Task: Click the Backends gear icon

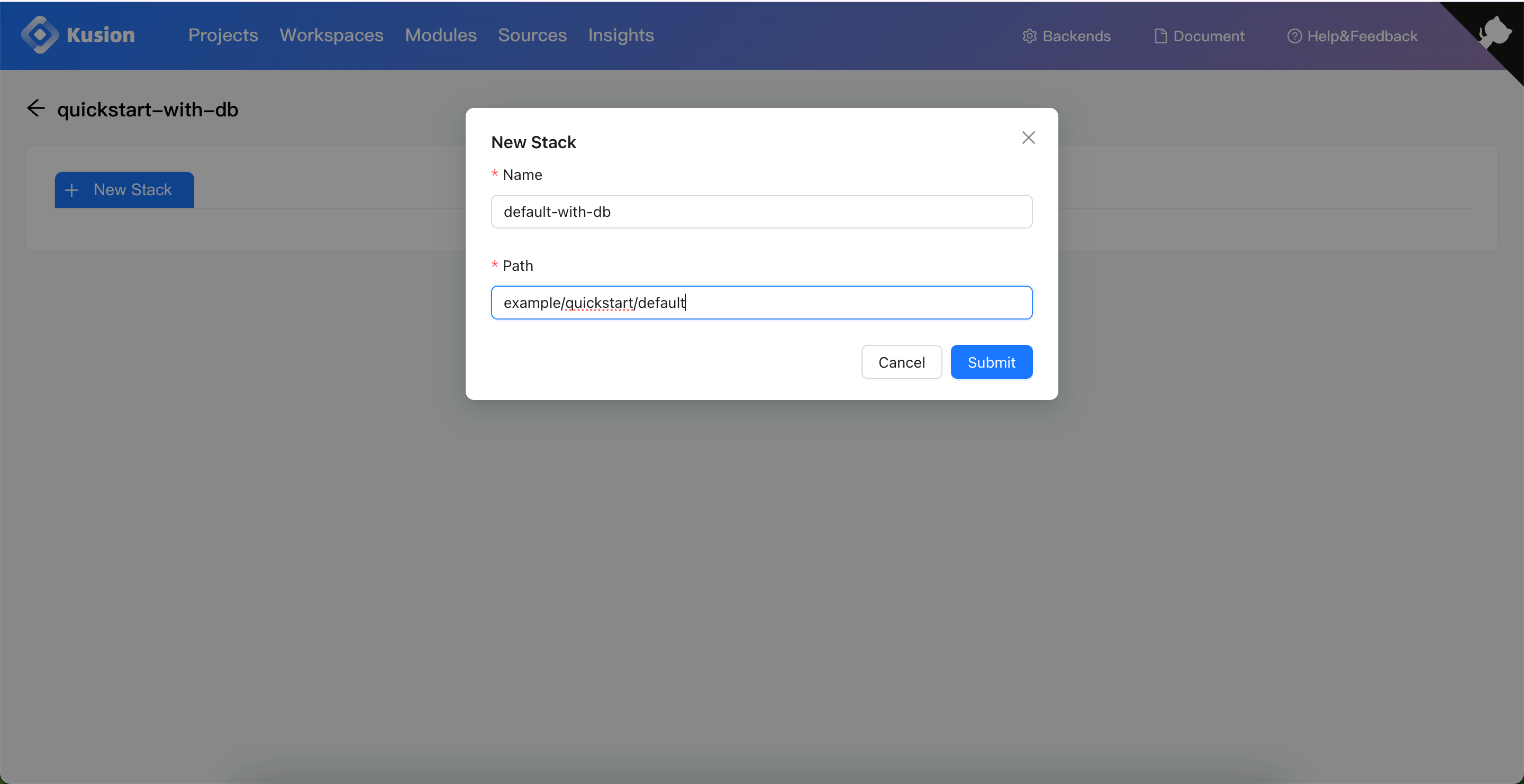Action: click(1029, 36)
